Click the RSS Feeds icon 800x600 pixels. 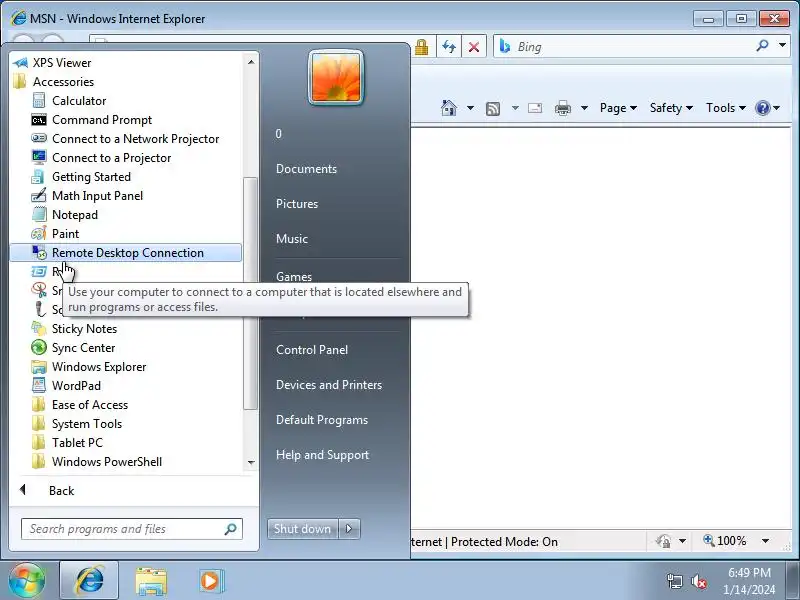(493, 108)
